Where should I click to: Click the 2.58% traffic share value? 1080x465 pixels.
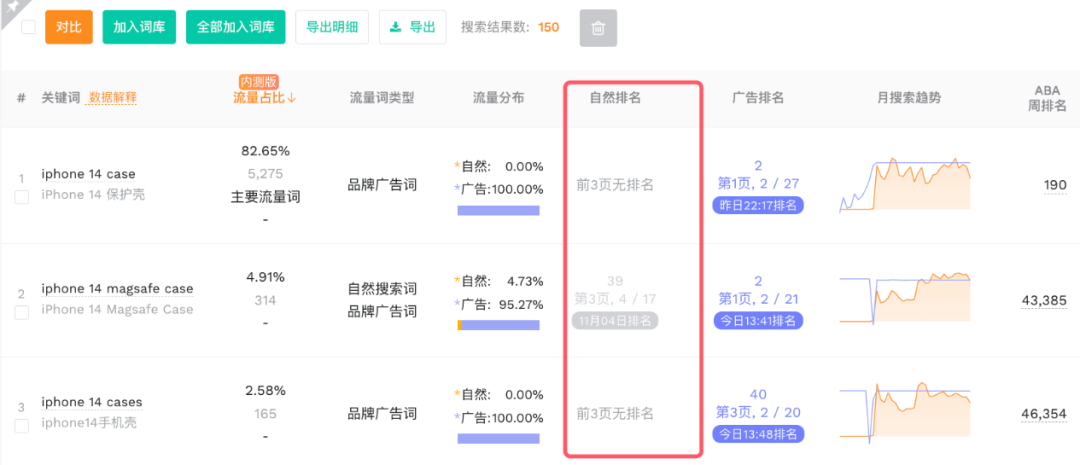pyautogui.click(x=265, y=391)
